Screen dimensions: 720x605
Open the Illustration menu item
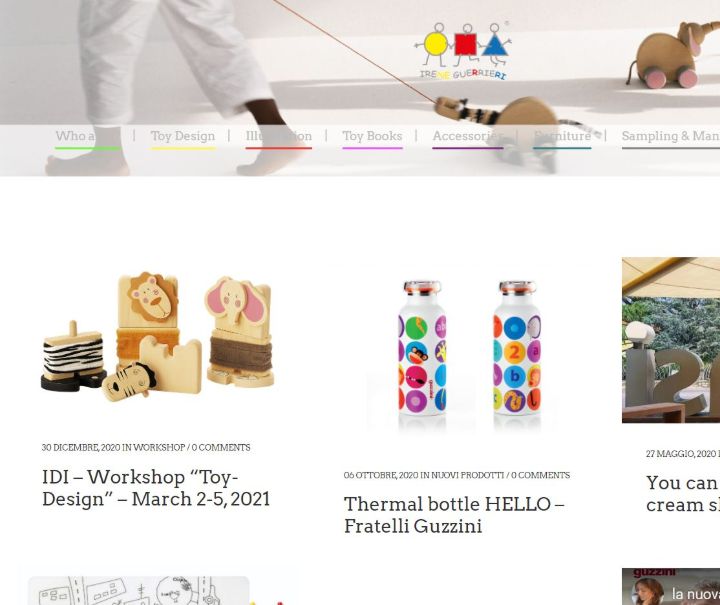pyautogui.click(x=279, y=136)
